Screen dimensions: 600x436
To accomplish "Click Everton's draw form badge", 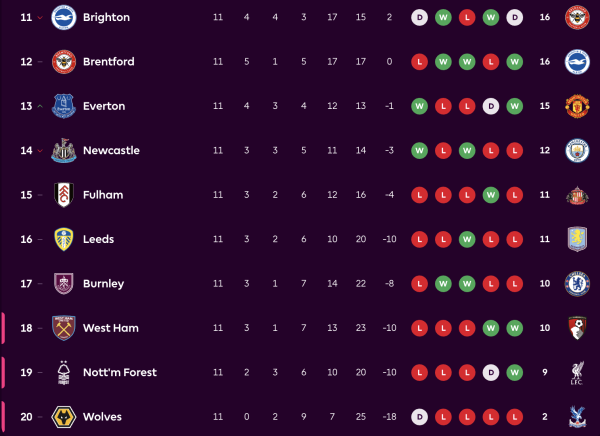I will pyautogui.click(x=490, y=106).
